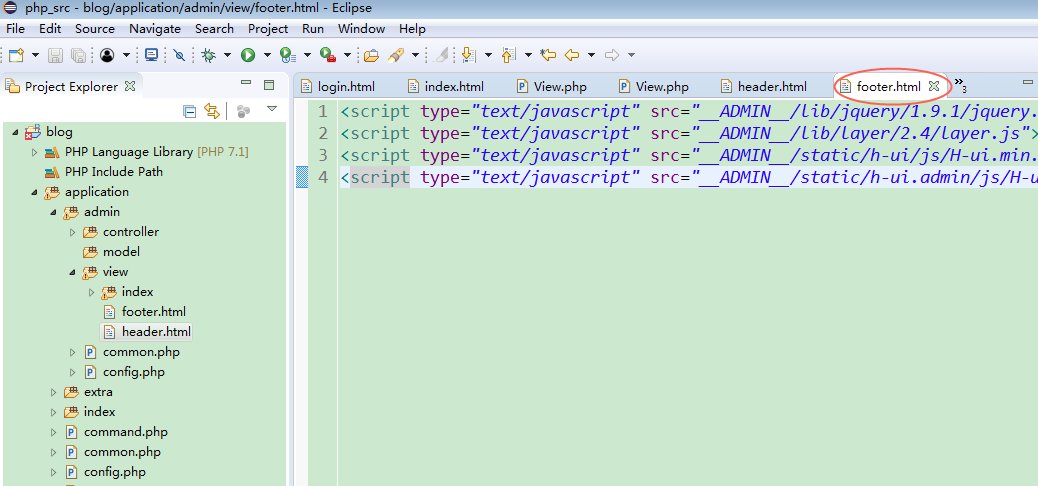Image resolution: width=1038 pixels, height=486 pixels.
Task: Click the open folder toolbar icon
Action: pos(371,55)
